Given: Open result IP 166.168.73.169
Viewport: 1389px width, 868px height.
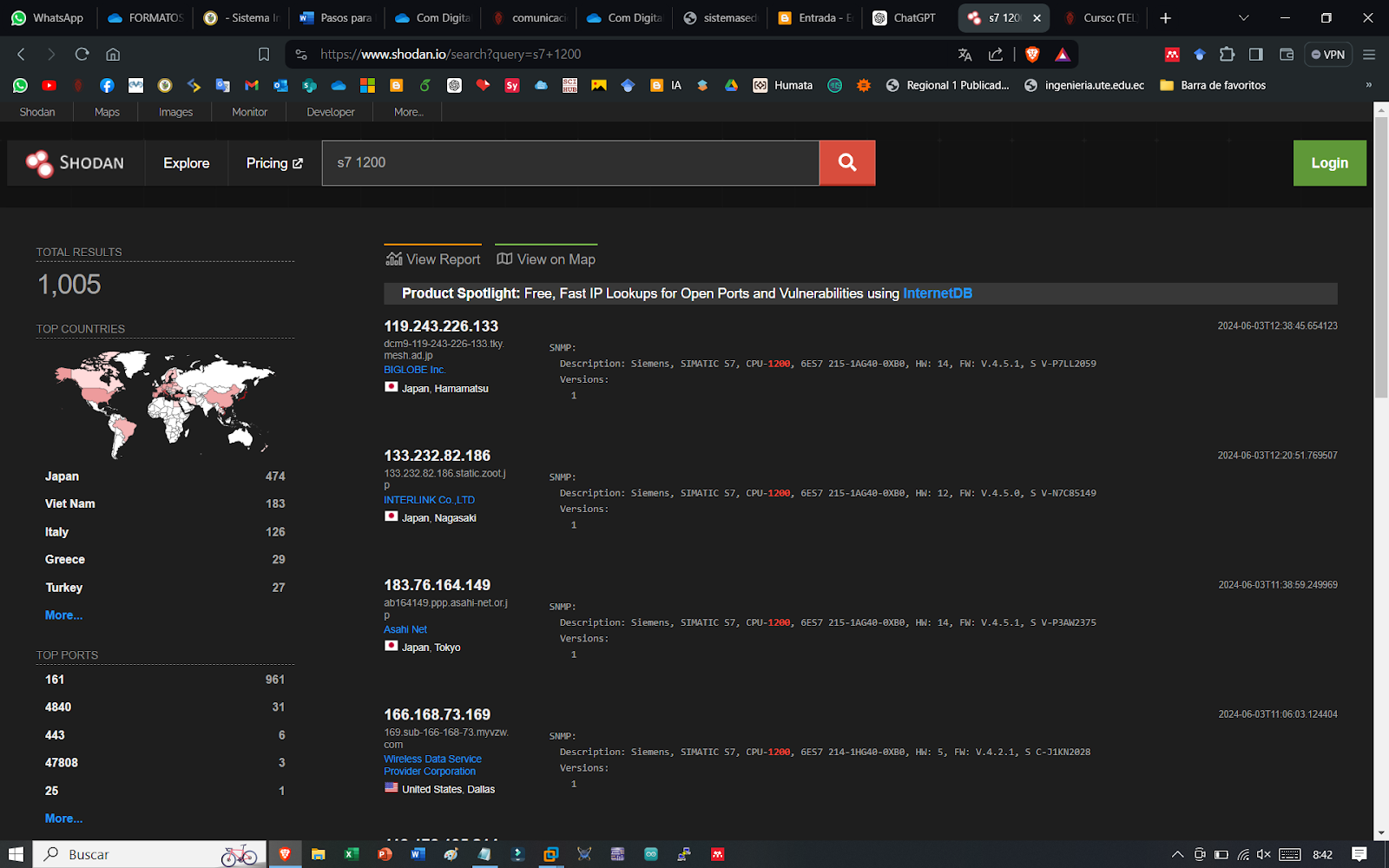Looking at the screenshot, I should [x=437, y=714].
